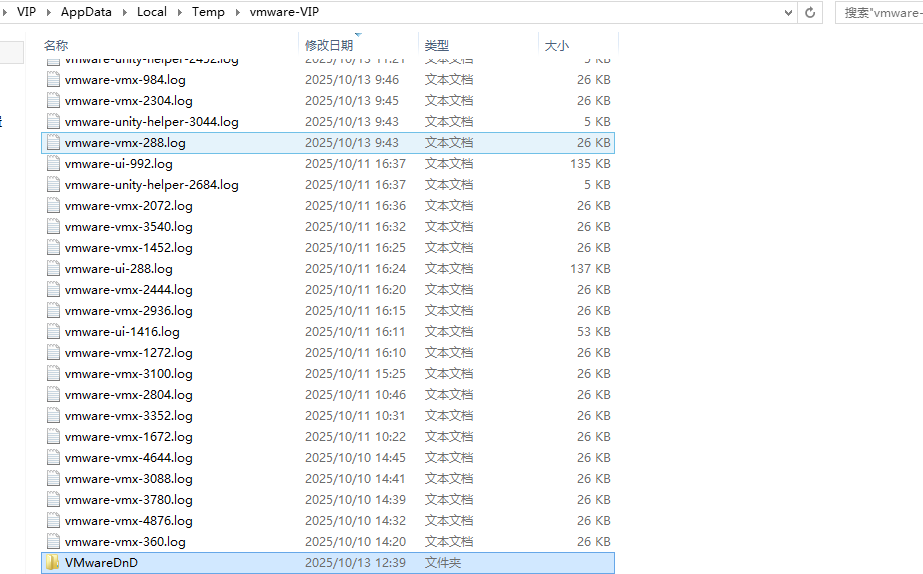923x574 pixels.
Task: Expand the chevron between VIP and AppData
Action: point(48,12)
